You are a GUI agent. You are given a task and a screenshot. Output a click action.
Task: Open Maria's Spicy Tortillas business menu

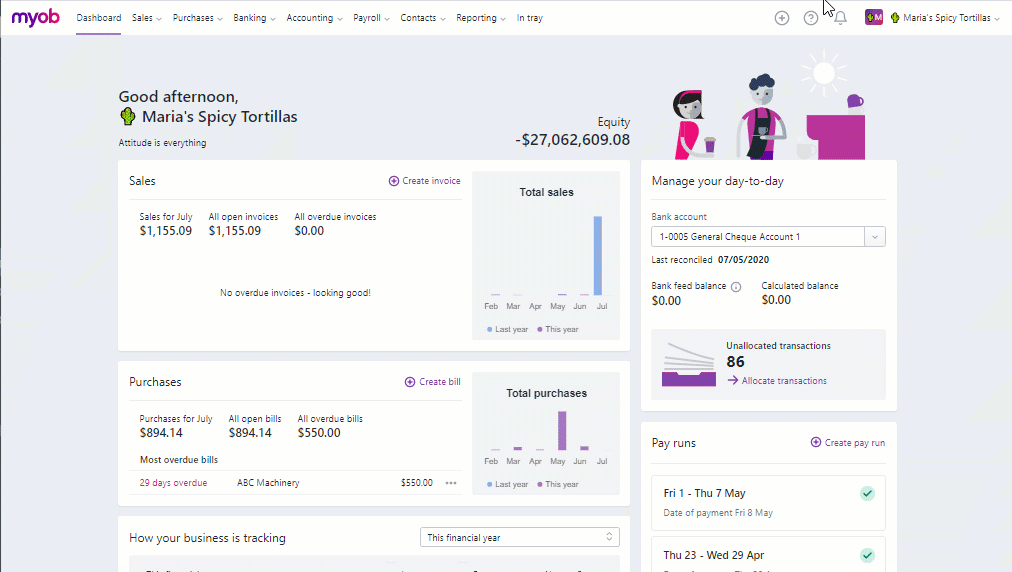click(944, 18)
